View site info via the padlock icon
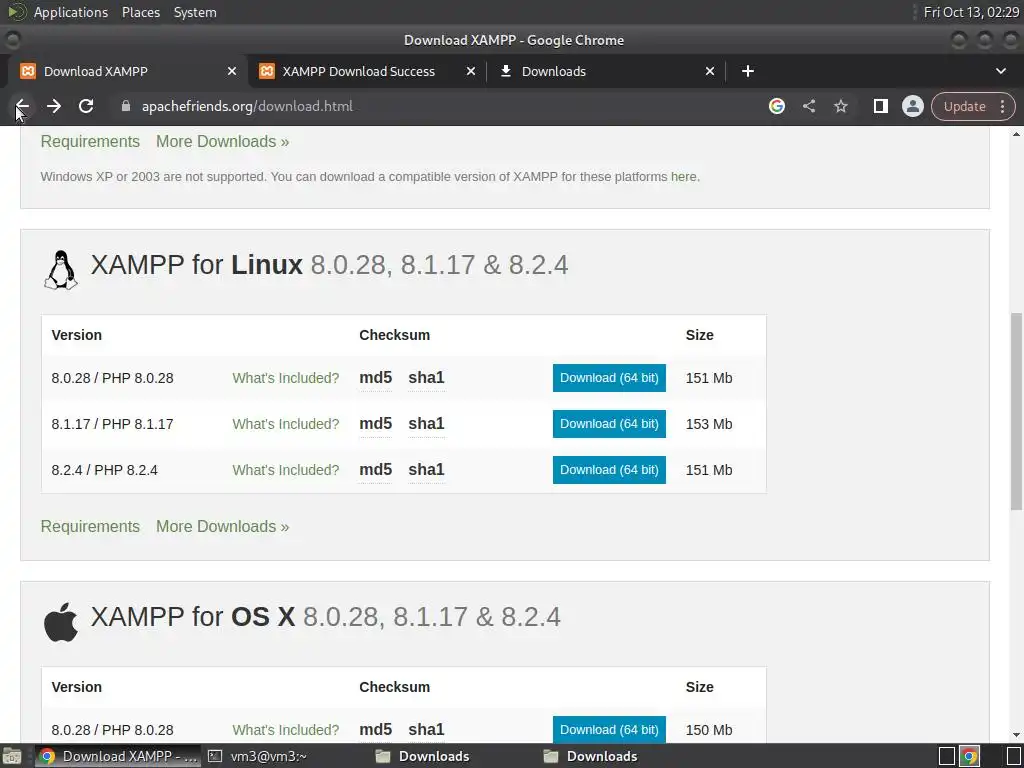 [x=126, y=106]
